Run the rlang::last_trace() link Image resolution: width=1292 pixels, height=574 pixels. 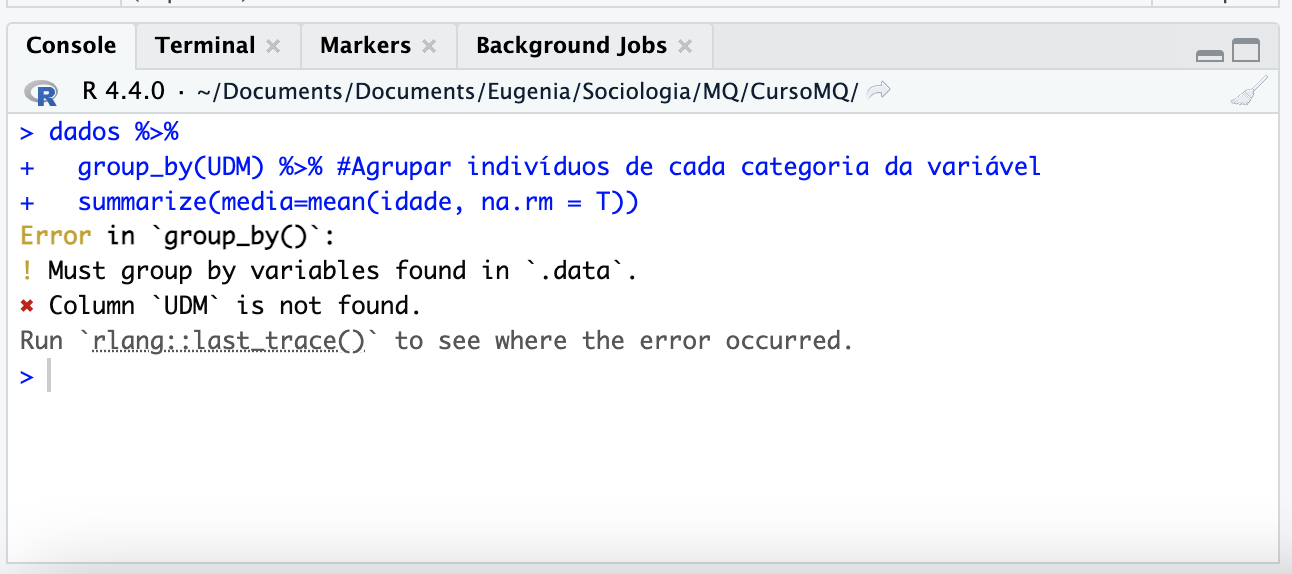point(229,341)
